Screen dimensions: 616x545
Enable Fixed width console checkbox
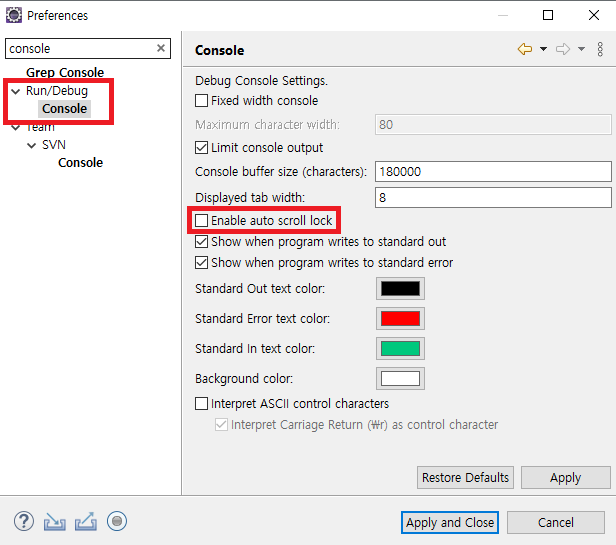tap(202, 101)
